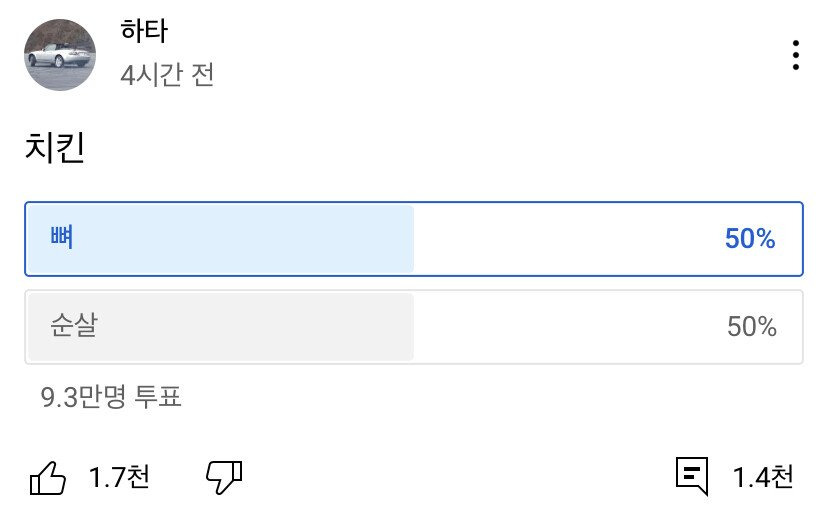
Task: Tap the thumbs-up like icon
Action: [48, 478]
